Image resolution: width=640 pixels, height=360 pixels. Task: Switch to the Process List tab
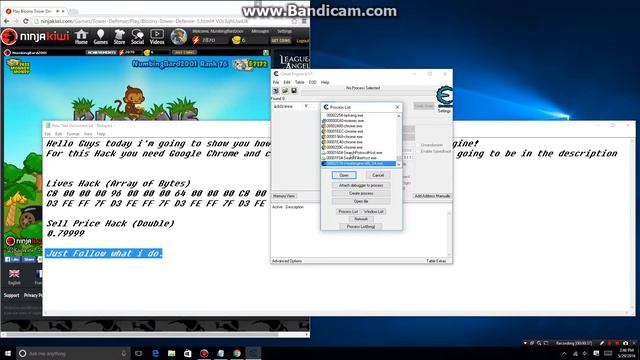pyautogui.click(x=348, y=211)
